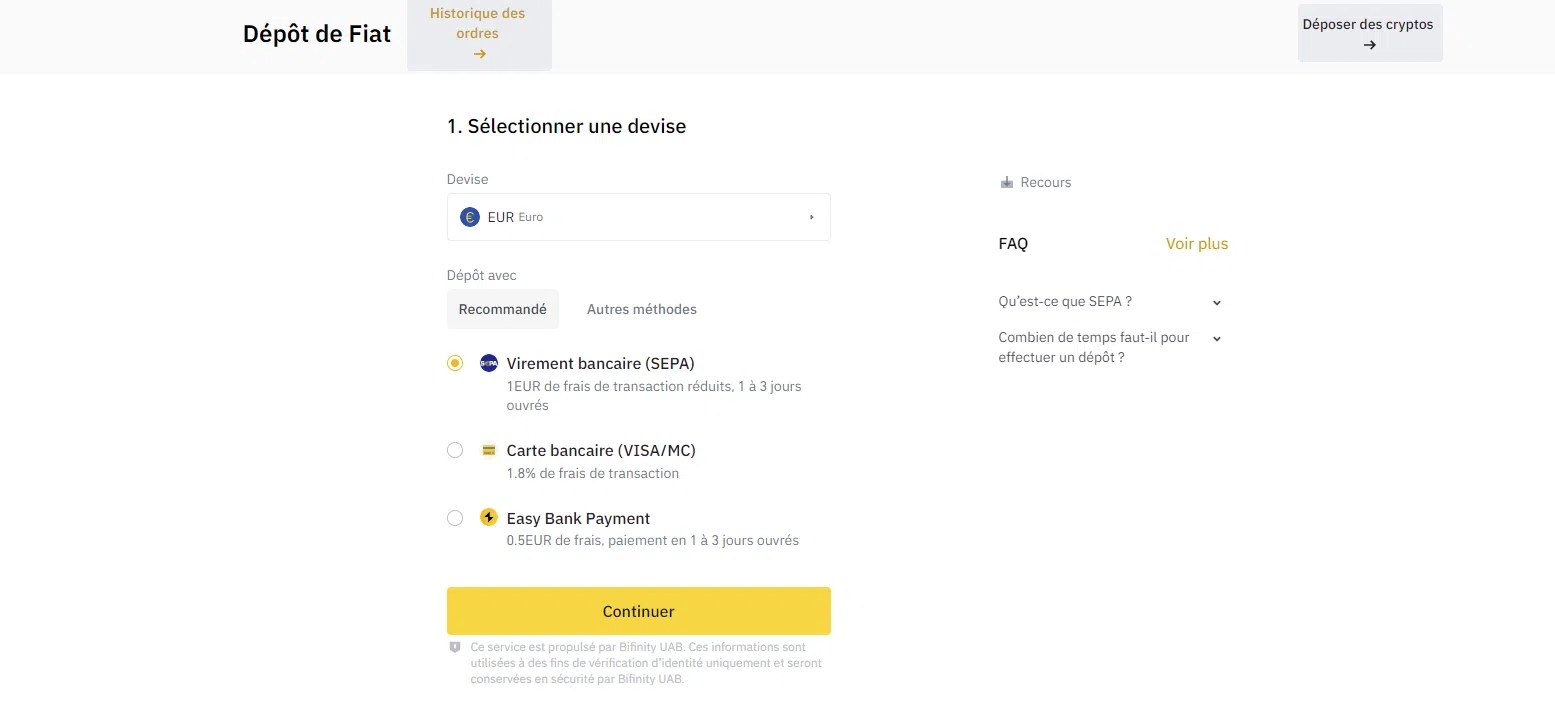
Task: Click the Continuer button
Action: coord(638,611)
